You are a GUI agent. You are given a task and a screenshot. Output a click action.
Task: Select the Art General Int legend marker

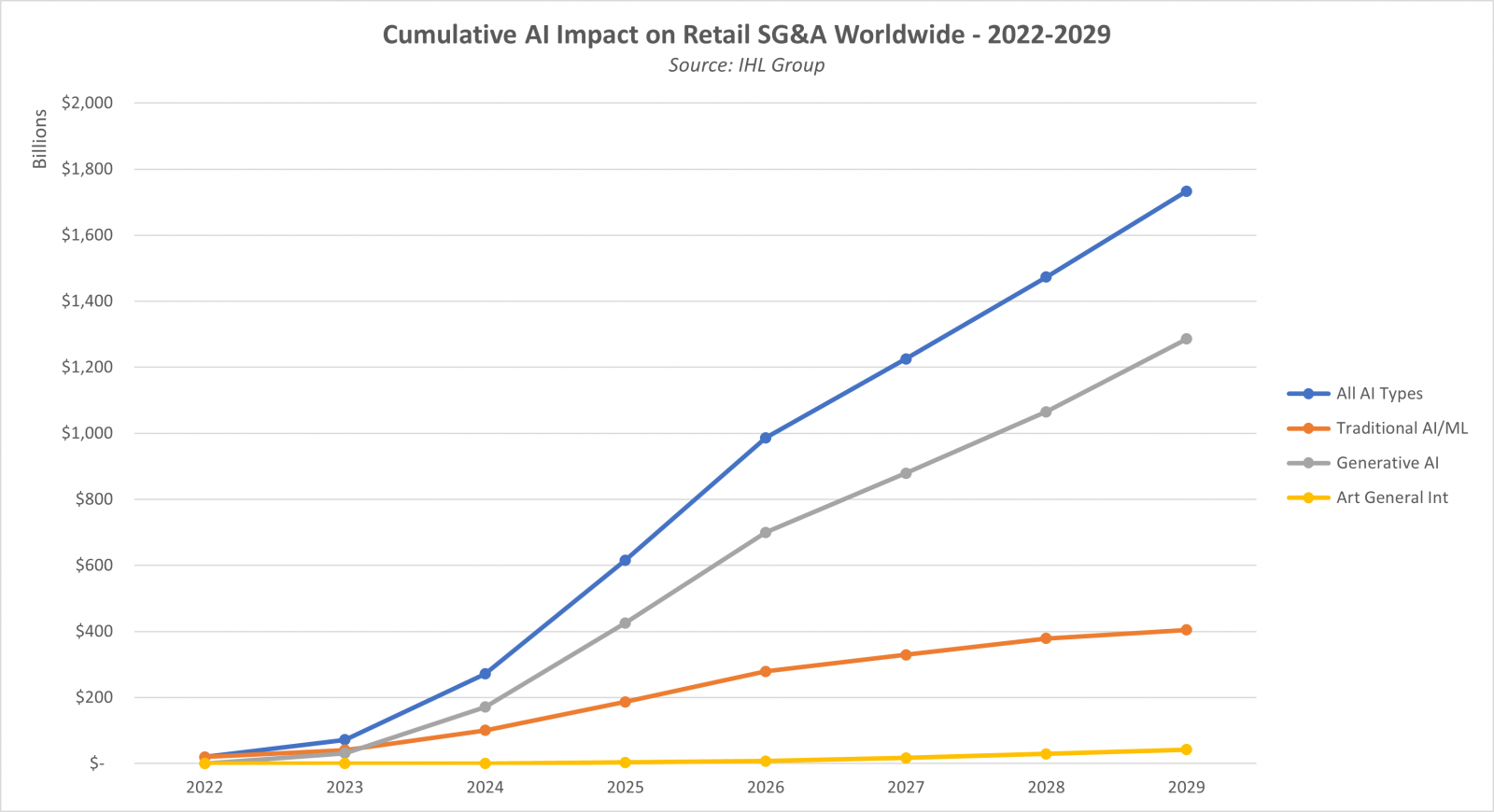[x=1308, y=497]
